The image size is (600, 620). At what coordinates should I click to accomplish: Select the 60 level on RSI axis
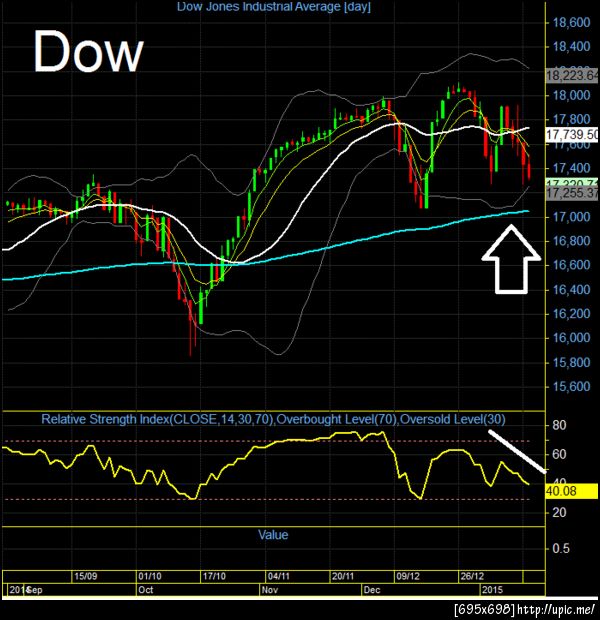tap(559, 454)
